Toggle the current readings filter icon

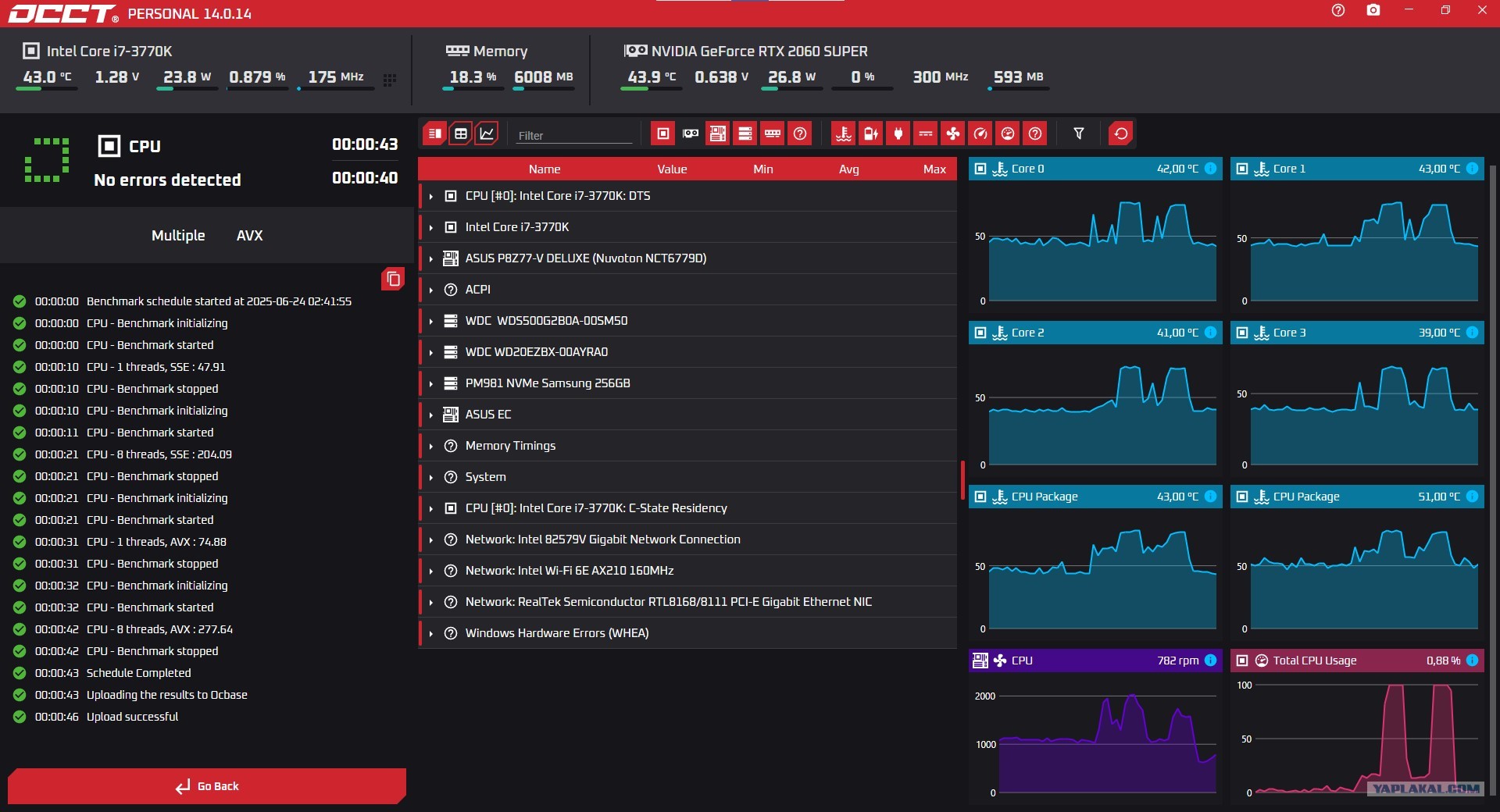click(x=926, y=134)
